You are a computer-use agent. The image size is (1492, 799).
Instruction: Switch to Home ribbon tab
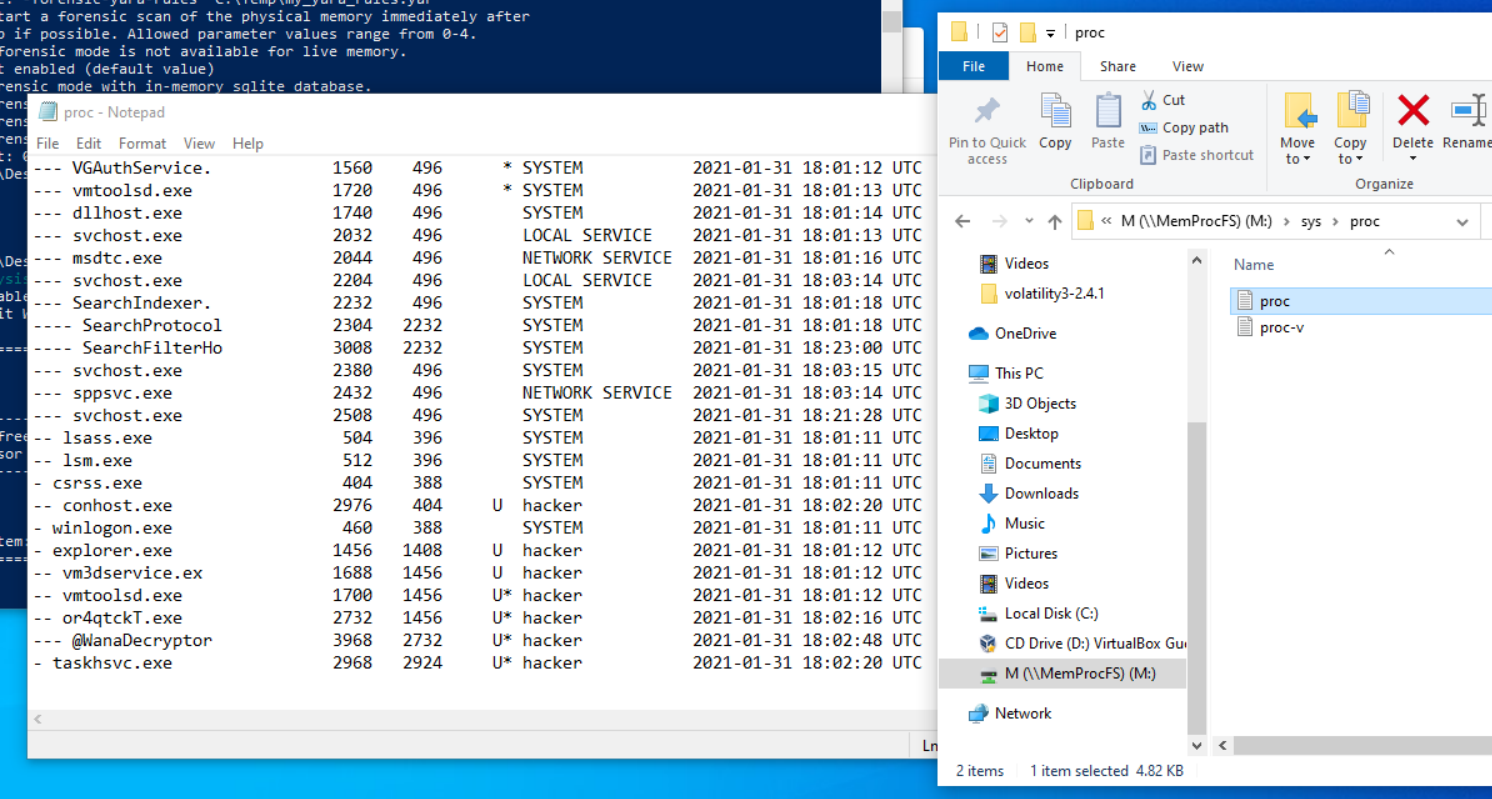[x=1045, y=66]
